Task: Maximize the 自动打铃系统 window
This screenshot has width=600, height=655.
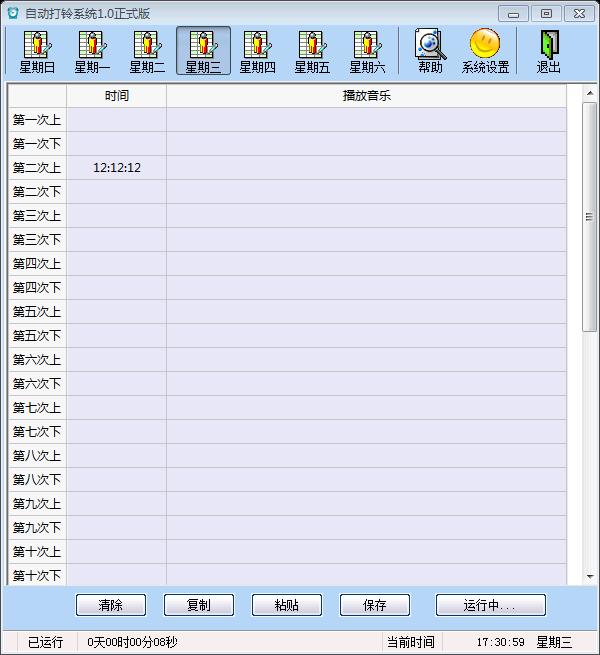Action: point(546,14)
